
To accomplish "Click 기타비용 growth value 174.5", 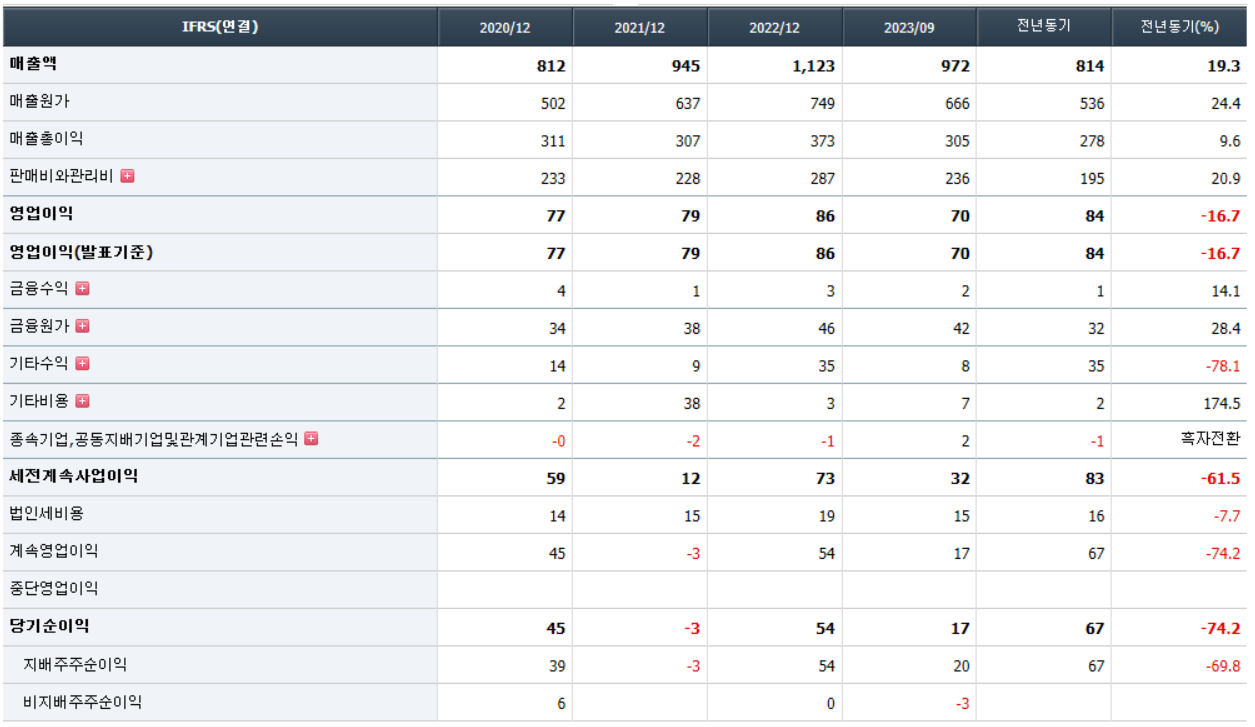I will (1221, 403).
